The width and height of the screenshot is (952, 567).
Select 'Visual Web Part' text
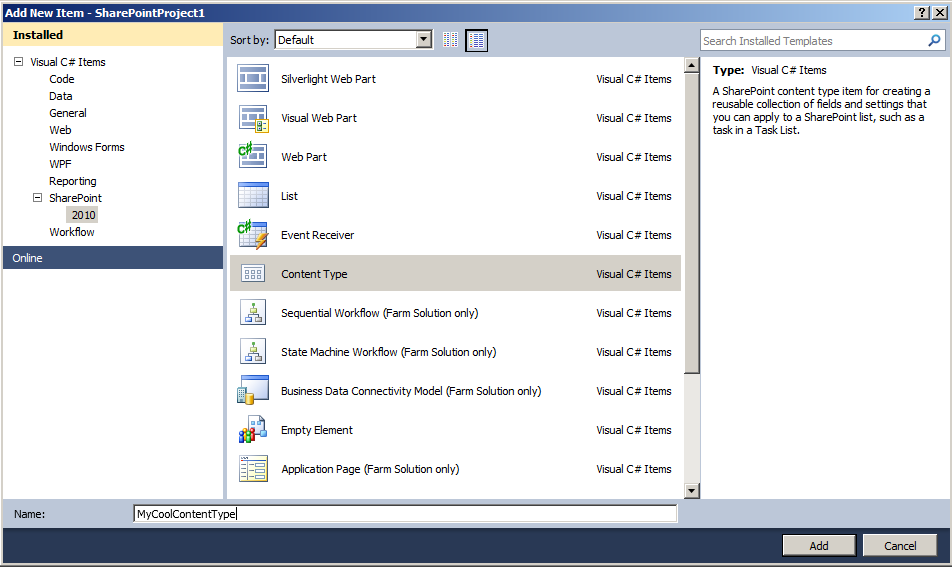[x=319, y=118]
